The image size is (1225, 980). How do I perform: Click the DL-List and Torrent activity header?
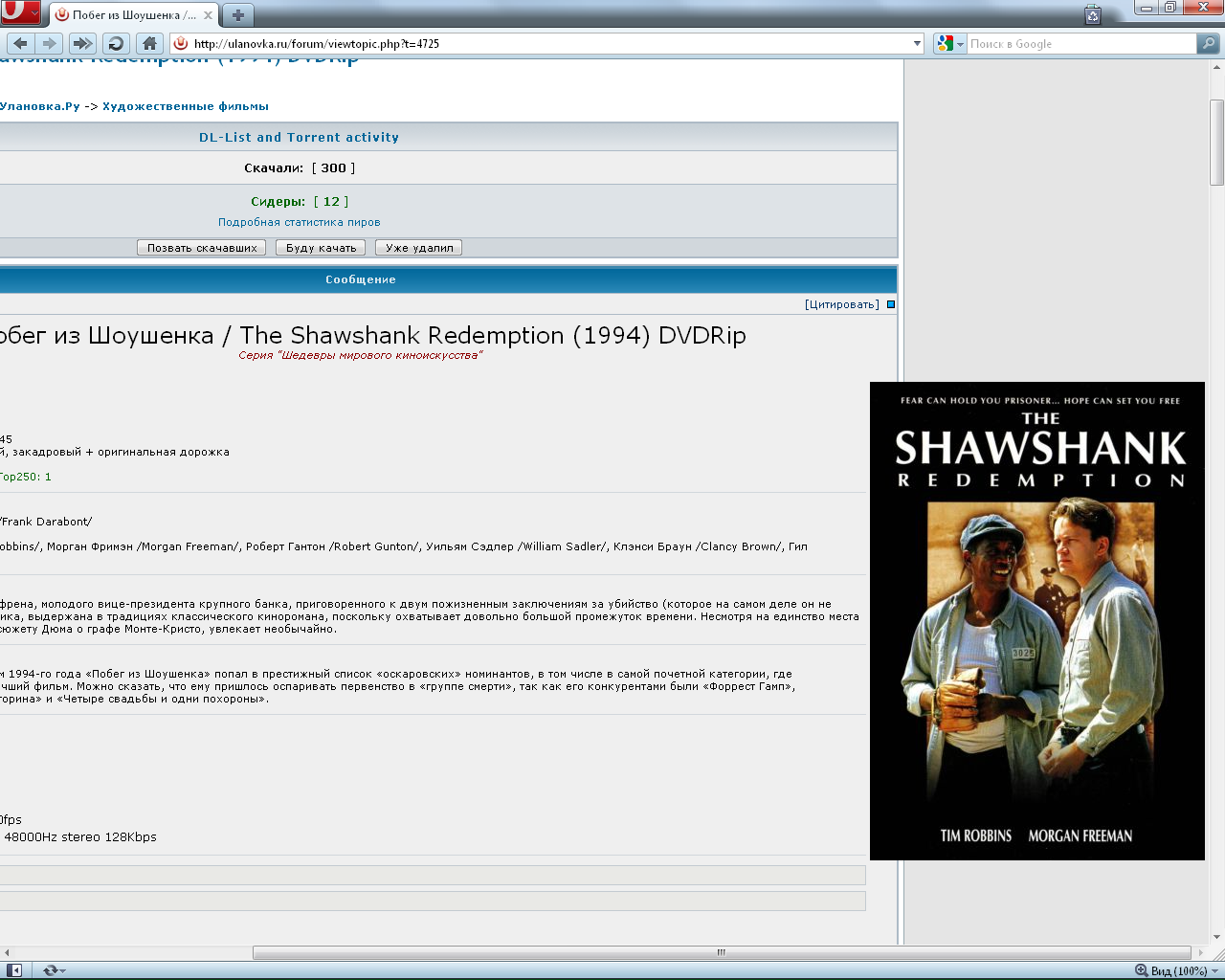(x=300, y=137)
